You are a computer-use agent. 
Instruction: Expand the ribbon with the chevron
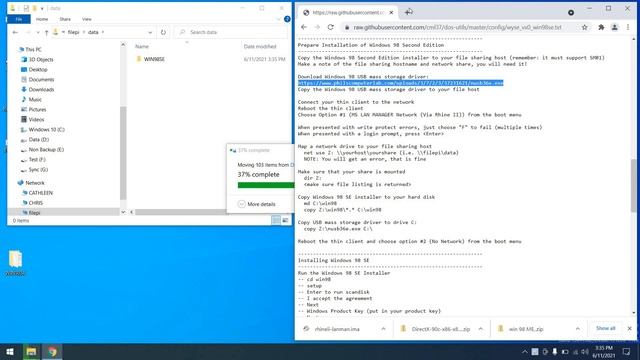[278, 19]
